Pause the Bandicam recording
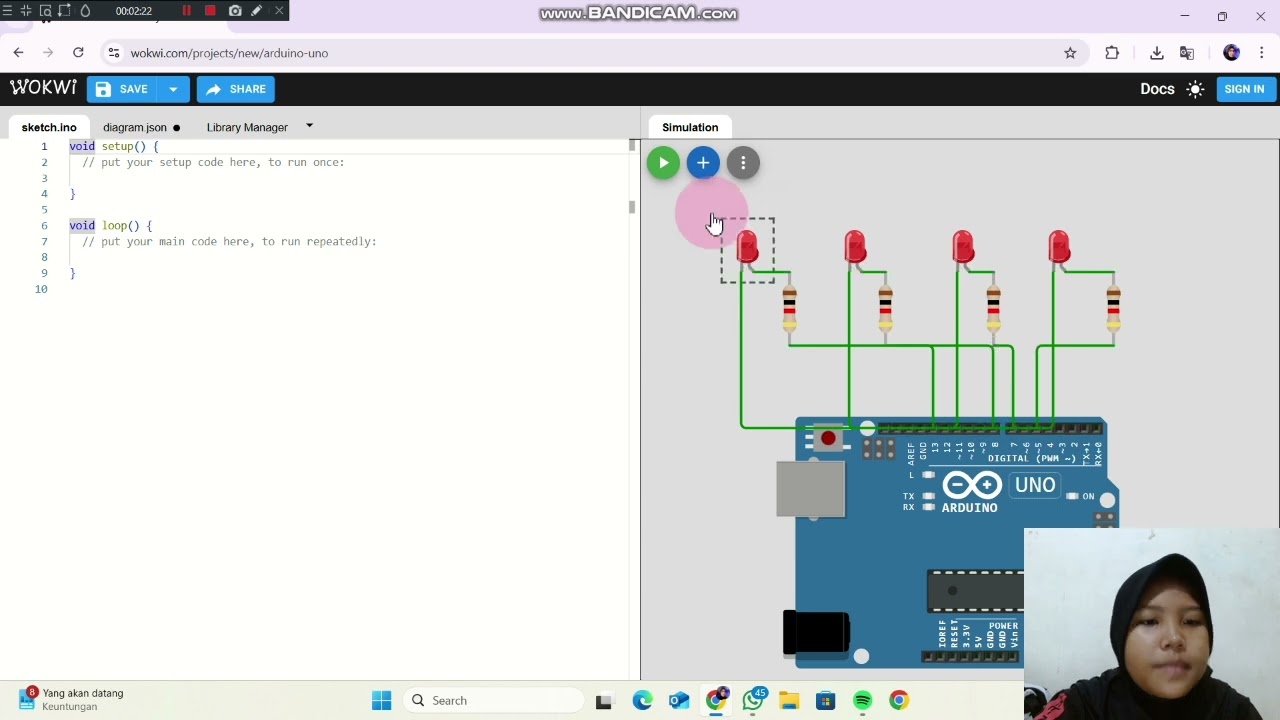Image resolution: width=1280 pixels, height=720 pixels. tap(186, 11)
